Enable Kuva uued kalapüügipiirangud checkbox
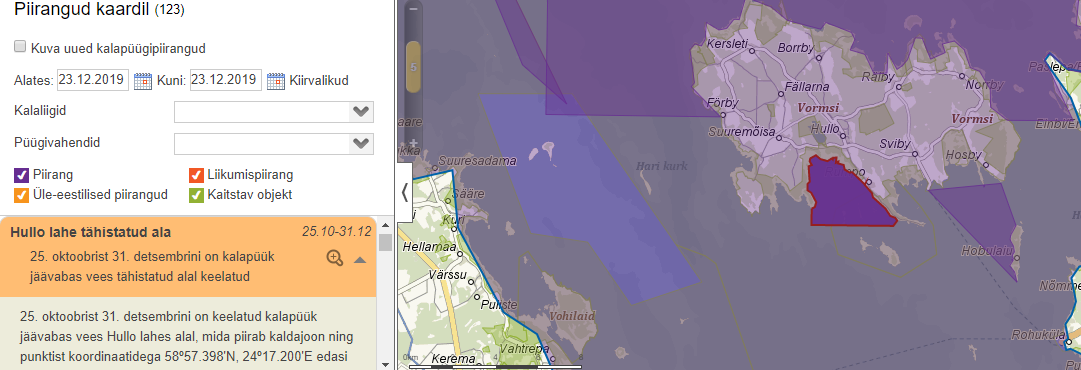 pos(21,48)
